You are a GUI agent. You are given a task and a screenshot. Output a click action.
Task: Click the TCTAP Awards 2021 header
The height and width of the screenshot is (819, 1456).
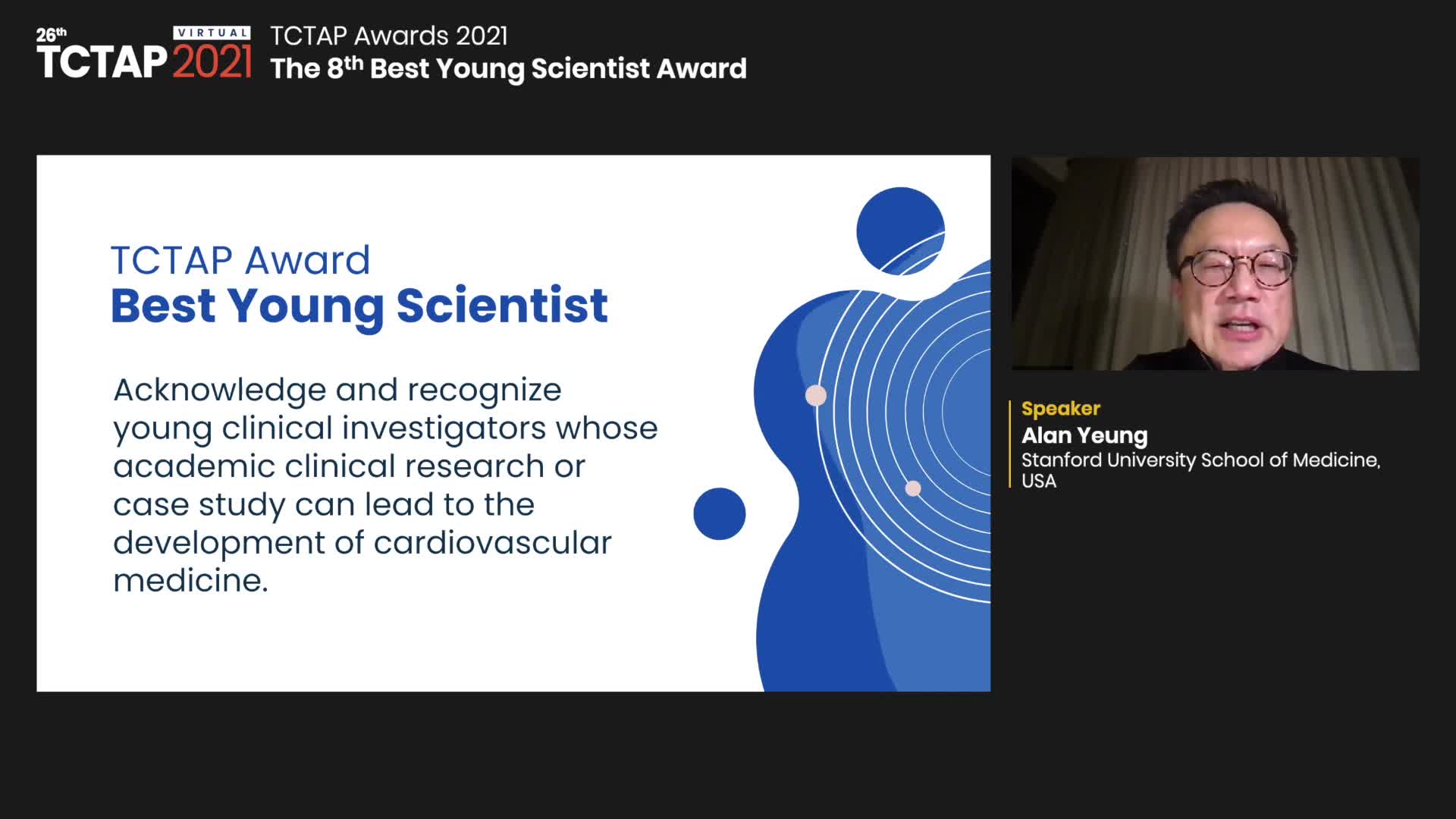tap(388, 36)
